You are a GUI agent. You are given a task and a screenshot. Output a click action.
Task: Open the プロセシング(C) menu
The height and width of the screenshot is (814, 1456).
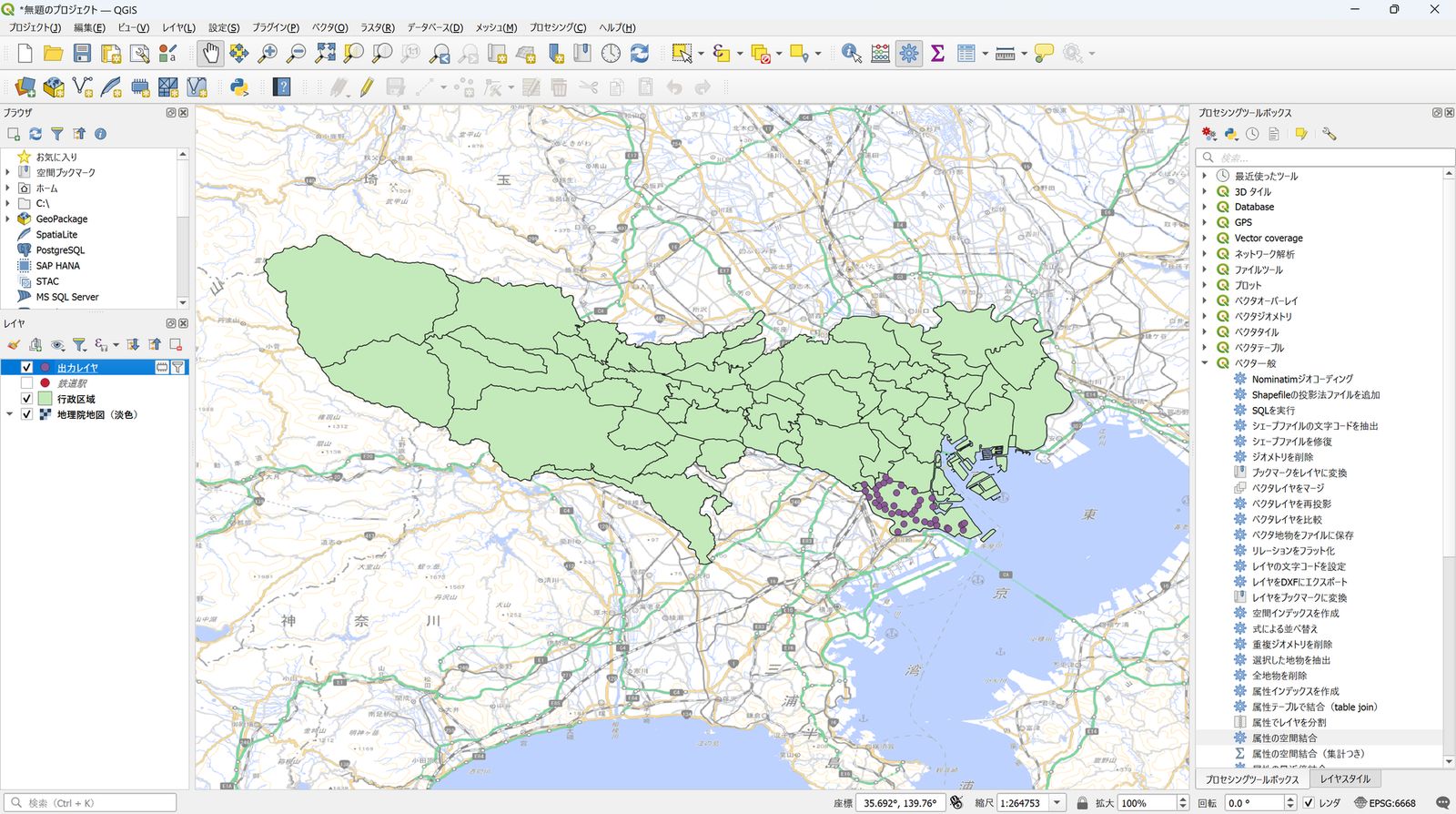pos(558,27)
